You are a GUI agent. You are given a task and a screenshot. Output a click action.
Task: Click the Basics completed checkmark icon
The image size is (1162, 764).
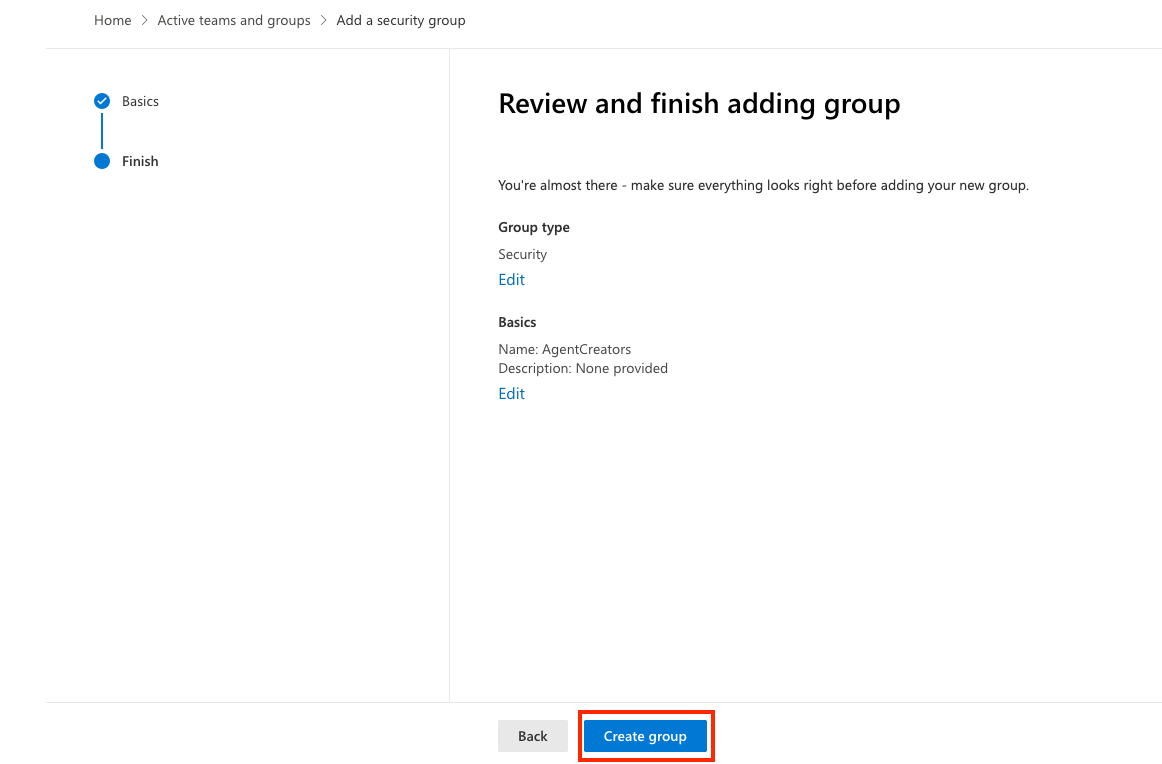pos(102,100)
